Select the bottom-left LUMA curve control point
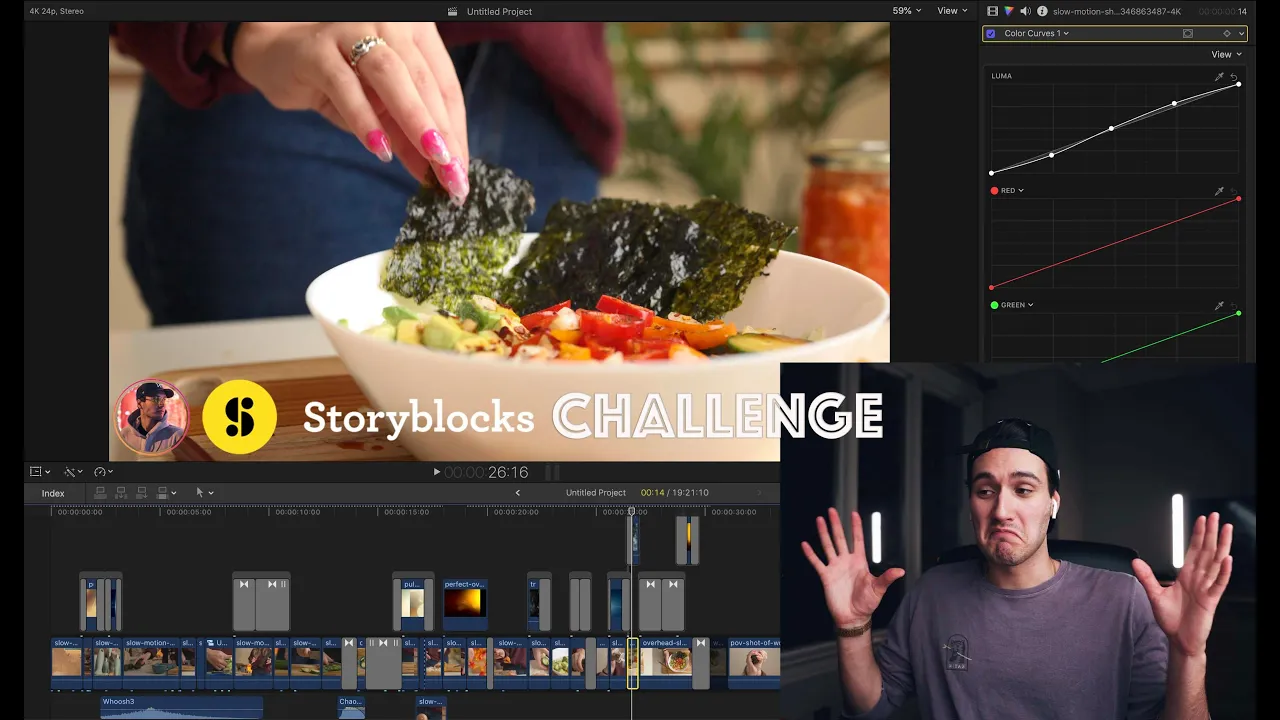 (x=991, y=173)
